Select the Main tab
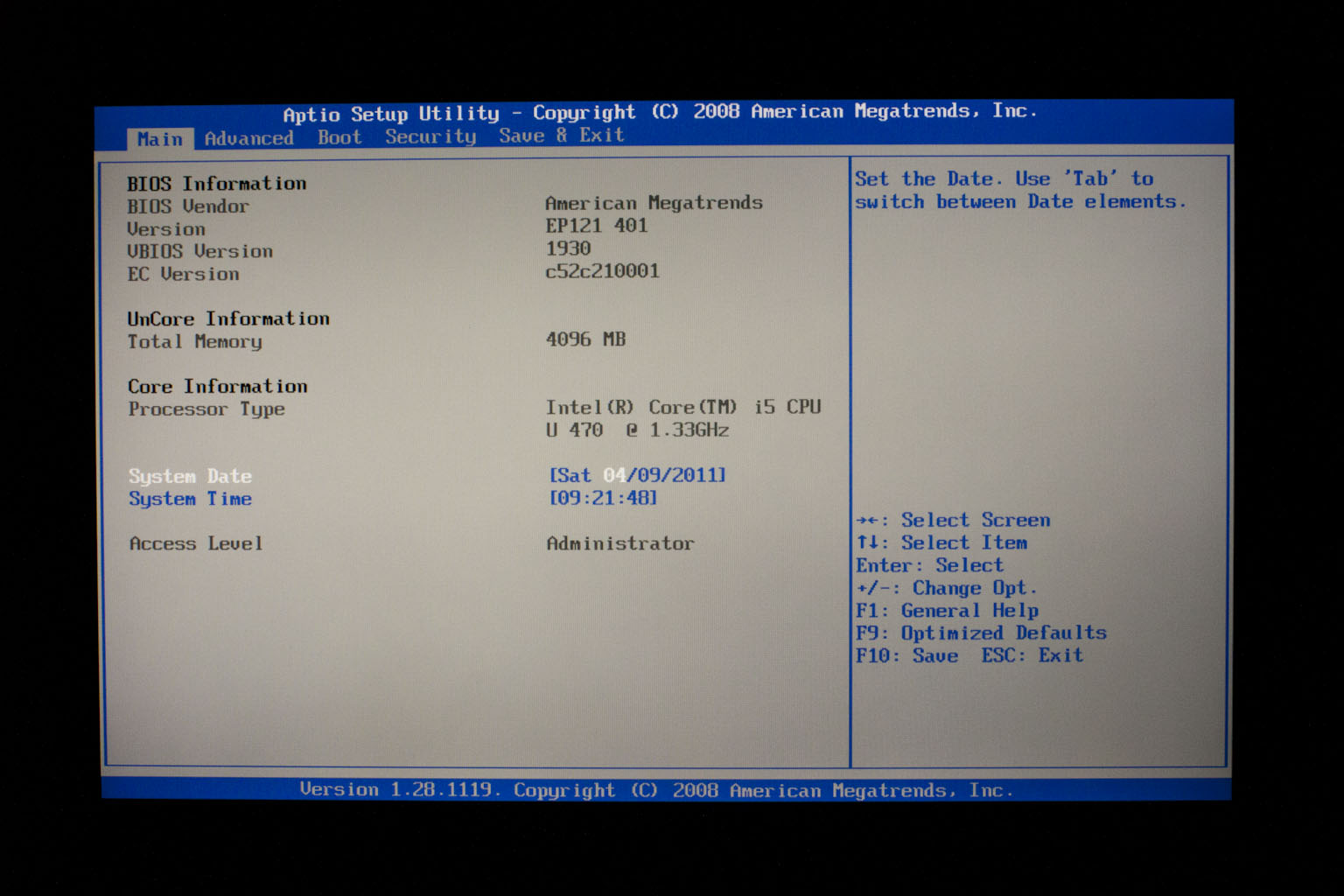Viewport: 1344px width, 896px height. pyautogui.click(x=160, y=139)
